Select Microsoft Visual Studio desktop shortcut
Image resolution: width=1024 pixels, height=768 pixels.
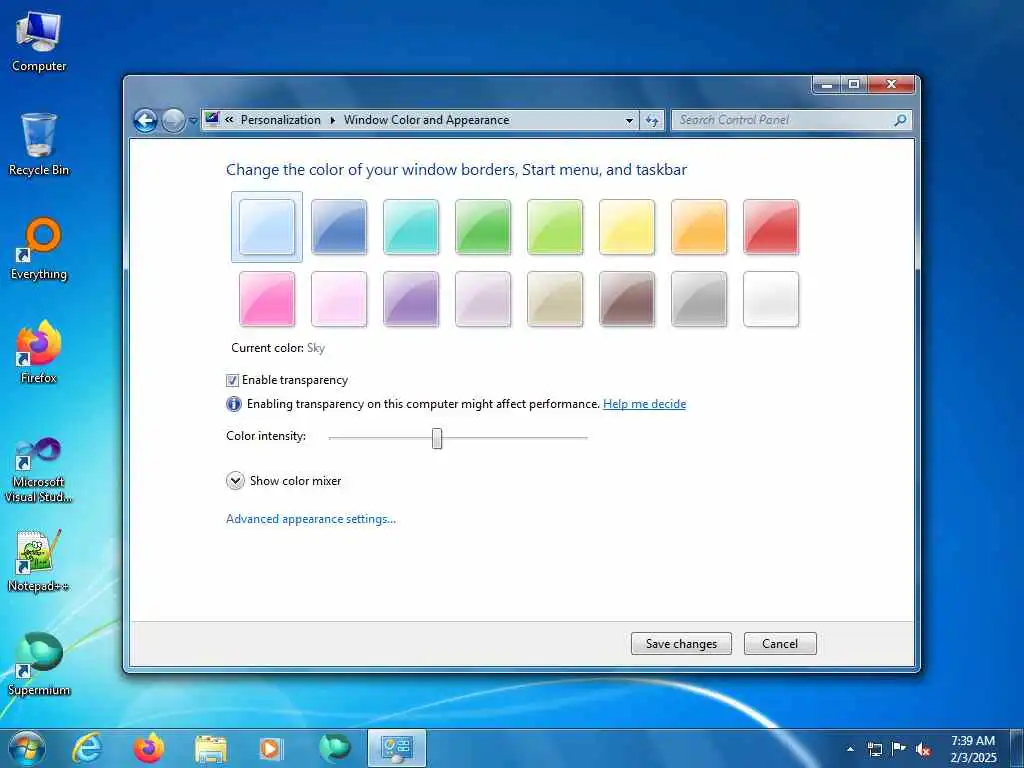(x=39, y=470)
